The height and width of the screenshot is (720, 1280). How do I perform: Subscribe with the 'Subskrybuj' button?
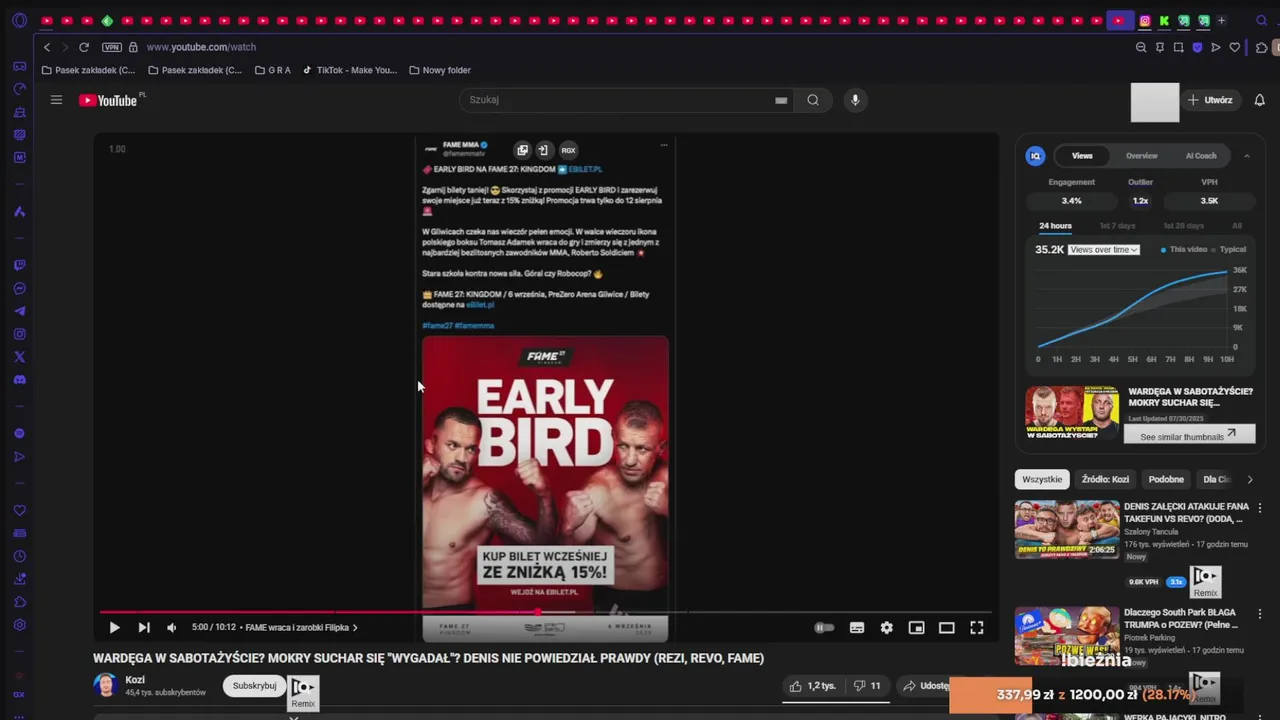tap(254, 686)
